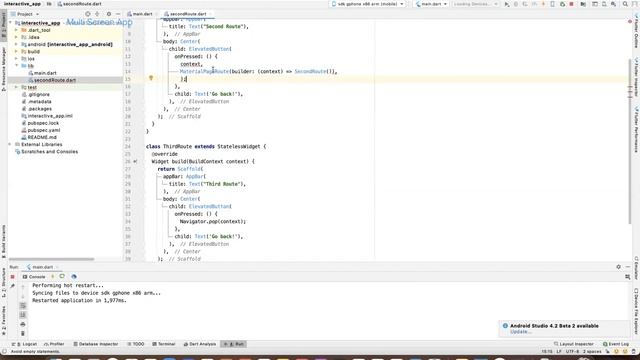
Task: Click the yellow lightbulb quick-fix icon in gutter
Action: tap(151, 78)
